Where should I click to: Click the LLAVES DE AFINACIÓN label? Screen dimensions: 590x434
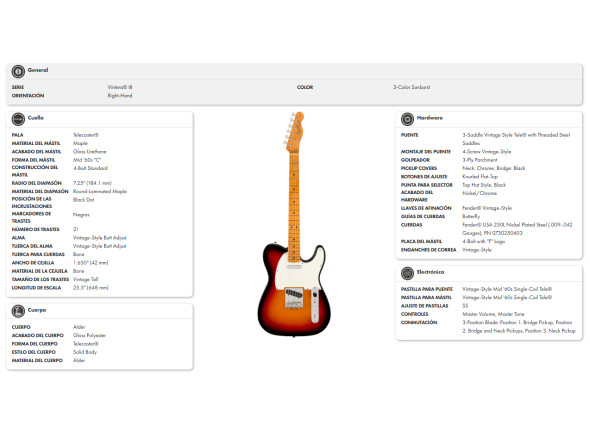[426, 208]
